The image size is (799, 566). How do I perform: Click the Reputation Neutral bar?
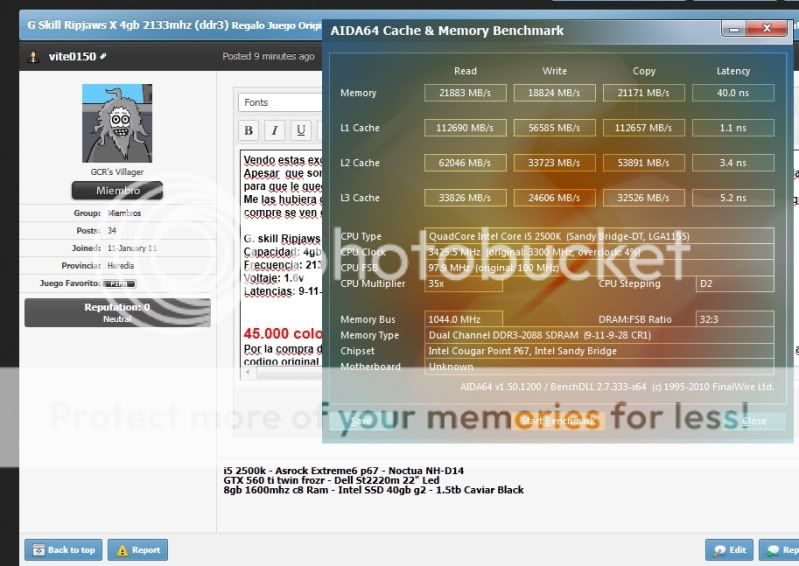pos(117,312)
